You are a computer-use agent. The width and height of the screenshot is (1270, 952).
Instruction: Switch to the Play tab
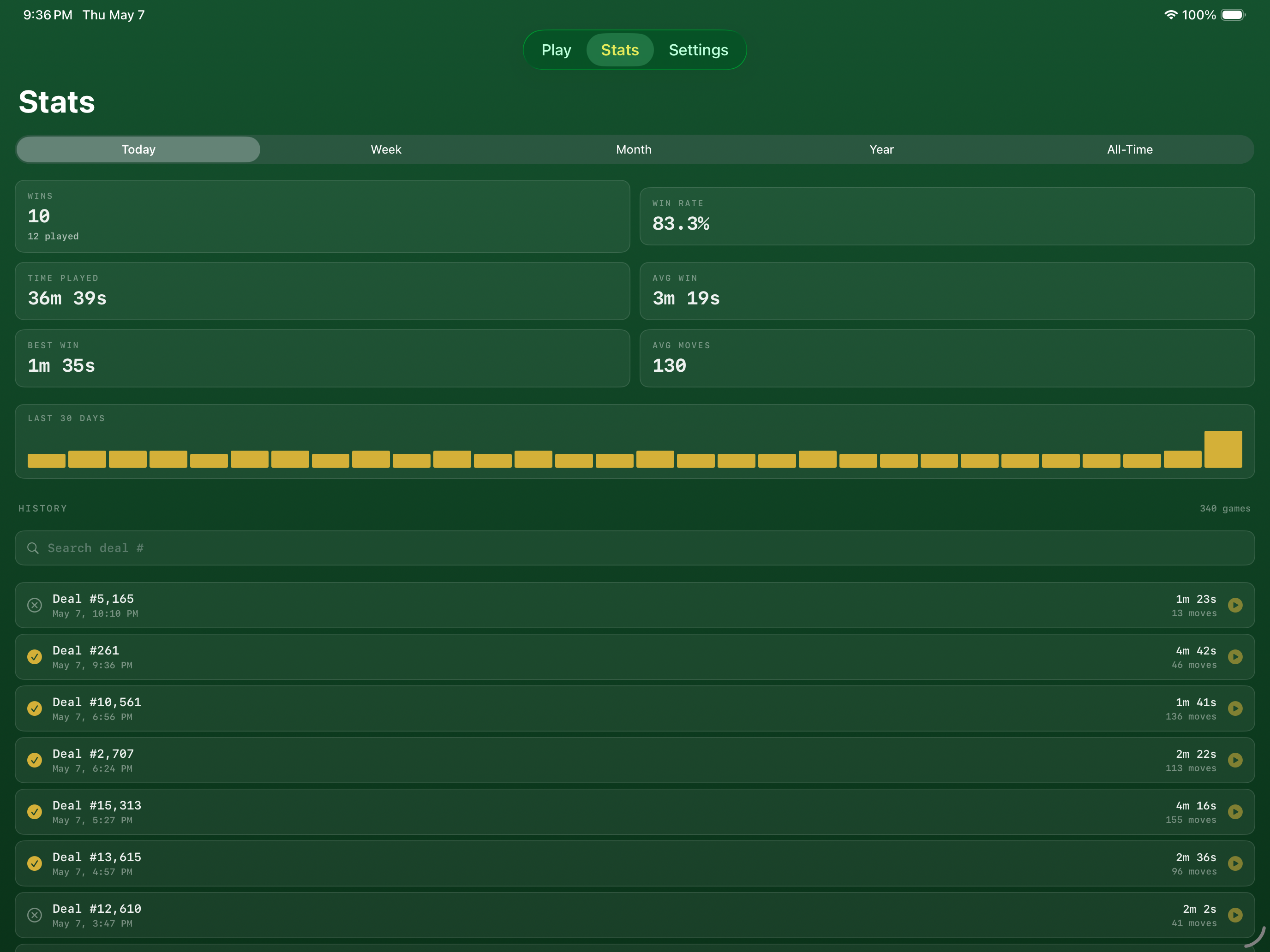pos(556,50)
